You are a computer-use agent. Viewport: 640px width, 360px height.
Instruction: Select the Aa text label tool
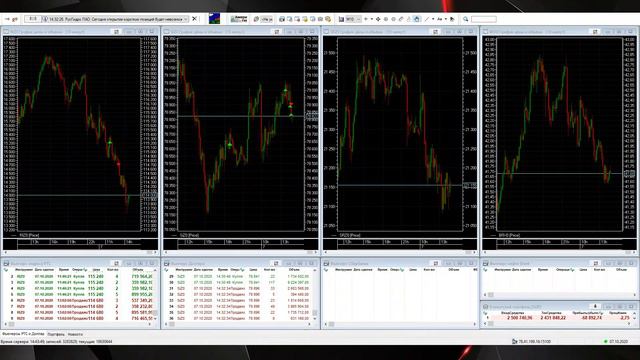pos(440,19)
